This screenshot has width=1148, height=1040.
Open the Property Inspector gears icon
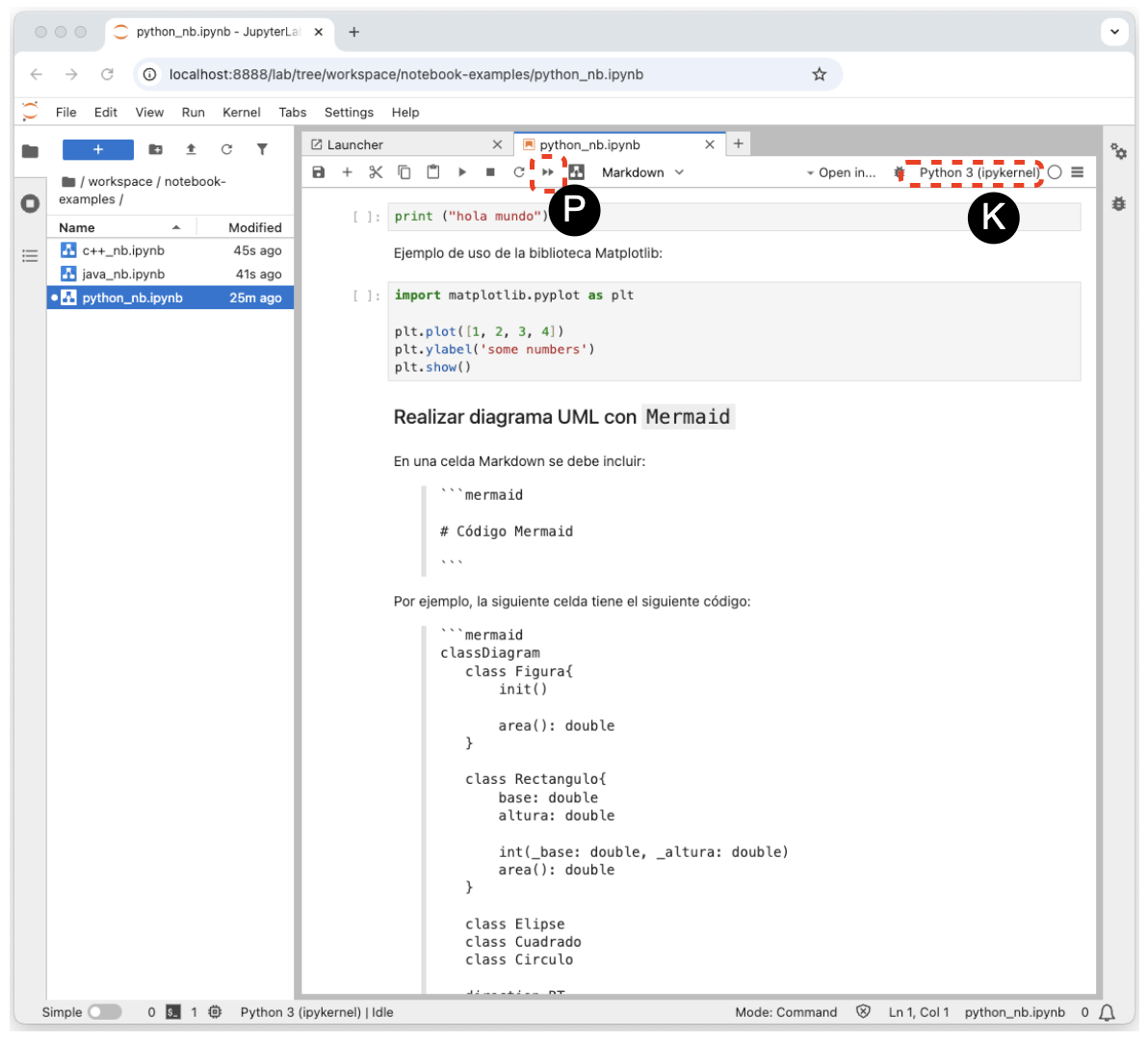[x=1119, y=151]
